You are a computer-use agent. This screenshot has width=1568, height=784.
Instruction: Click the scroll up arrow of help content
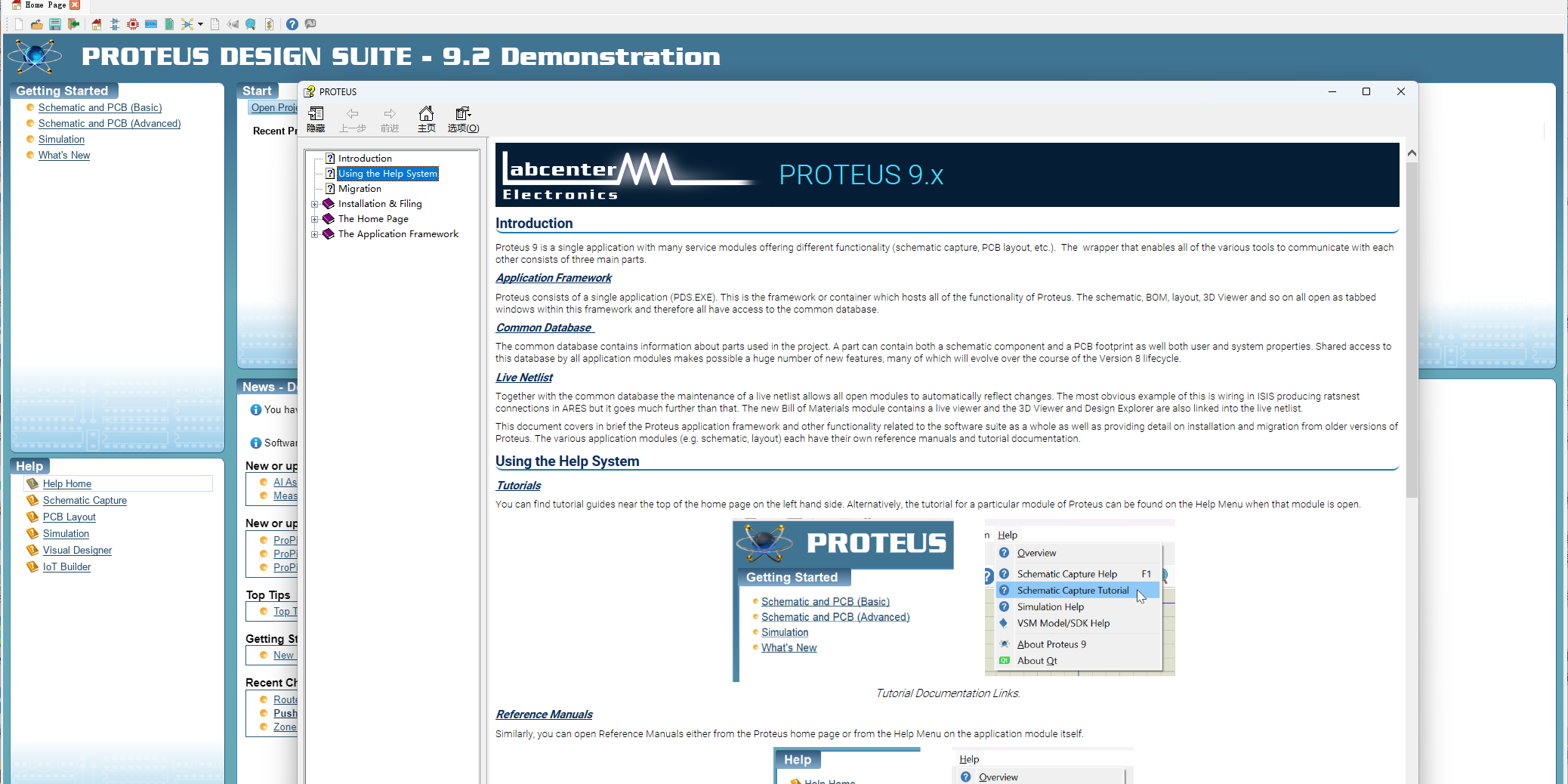[1412, 153]
